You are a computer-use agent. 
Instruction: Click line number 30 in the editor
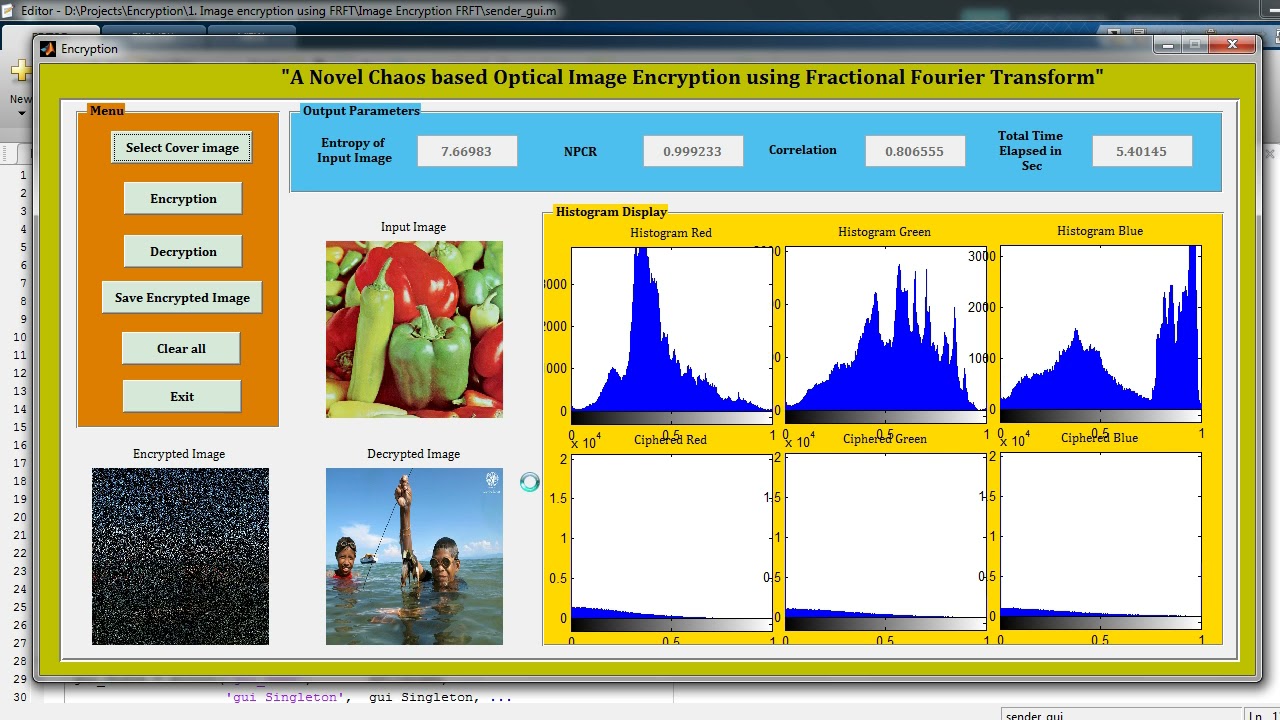20,697
